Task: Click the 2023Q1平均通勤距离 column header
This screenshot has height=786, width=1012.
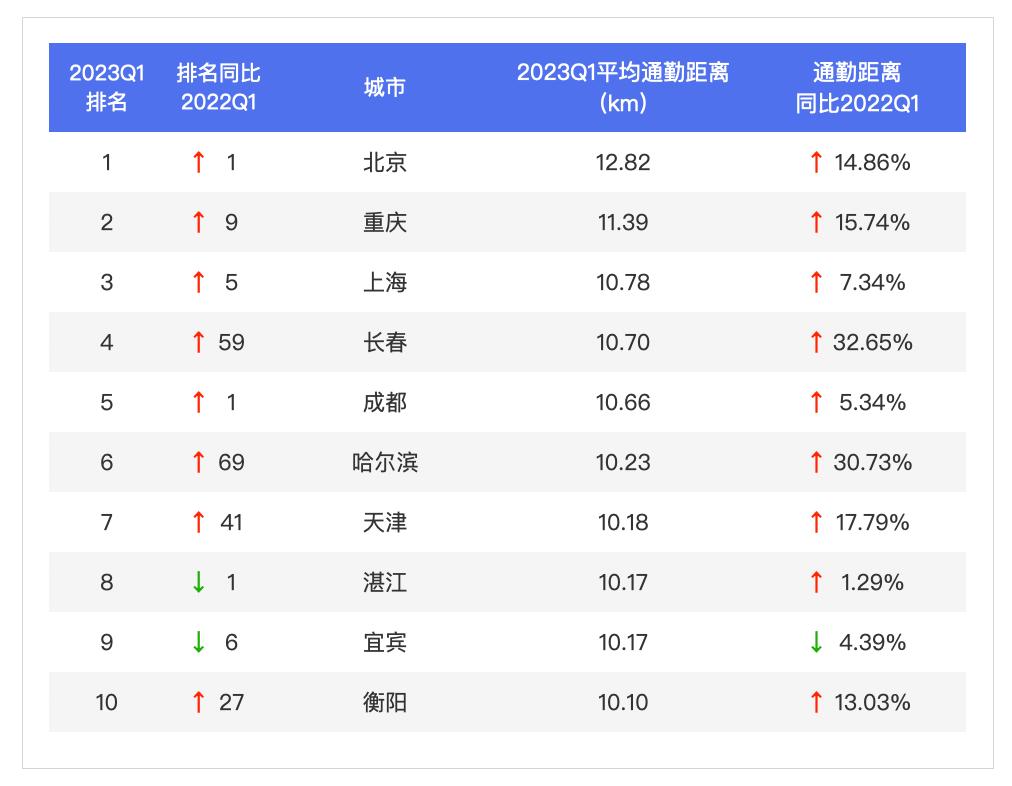Action: tap(624, 87)
